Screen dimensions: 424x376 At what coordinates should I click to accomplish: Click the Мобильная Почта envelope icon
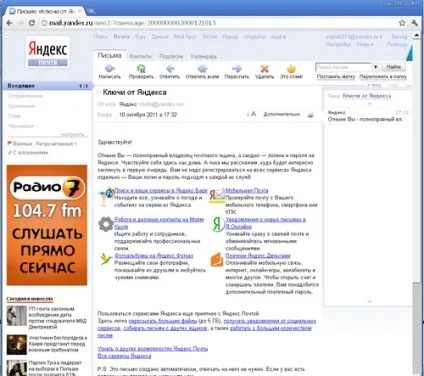(217, 196)
